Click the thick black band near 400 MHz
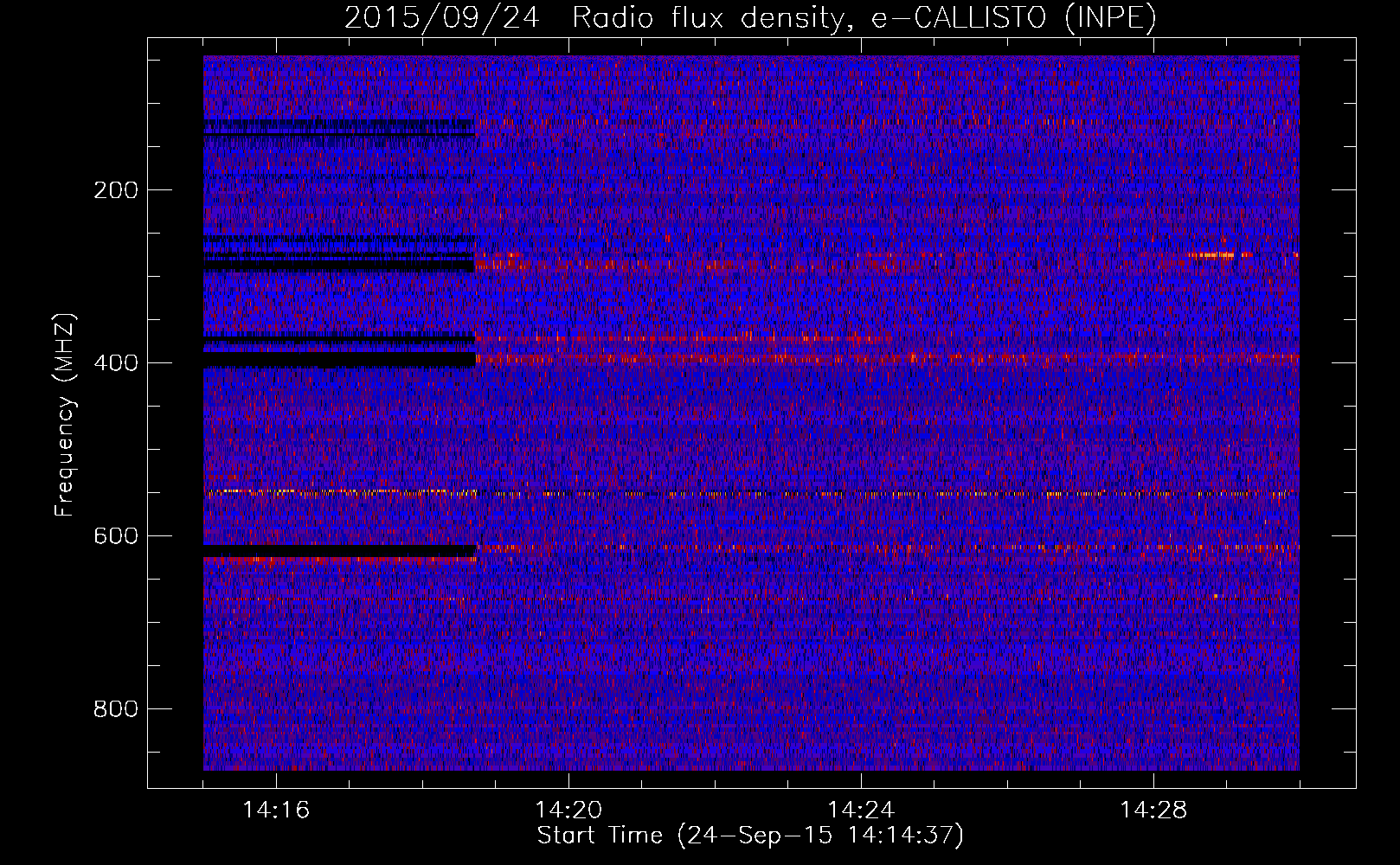This screenshot has width=1400, height=865. 339,359
